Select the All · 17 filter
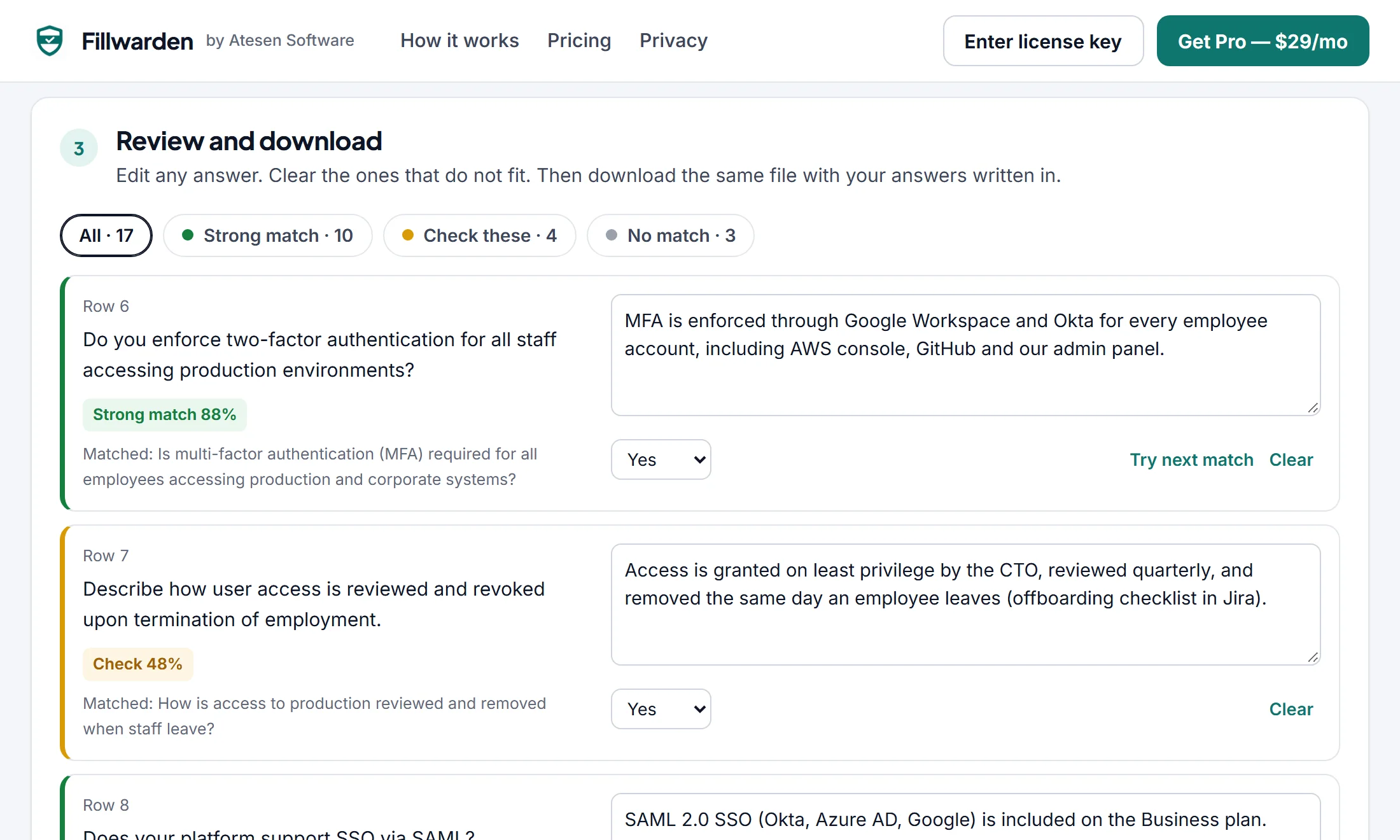This screenshot has width=1400, height=840. [106, 235]
